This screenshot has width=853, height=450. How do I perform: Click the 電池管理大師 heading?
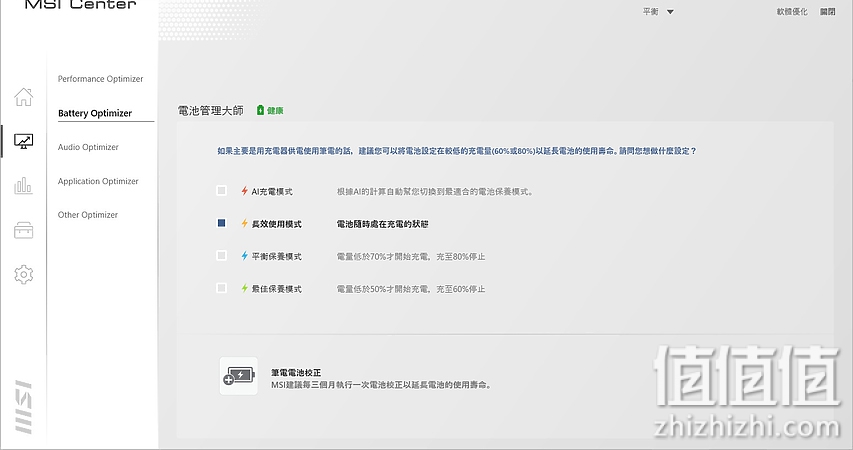coord(211,110)
